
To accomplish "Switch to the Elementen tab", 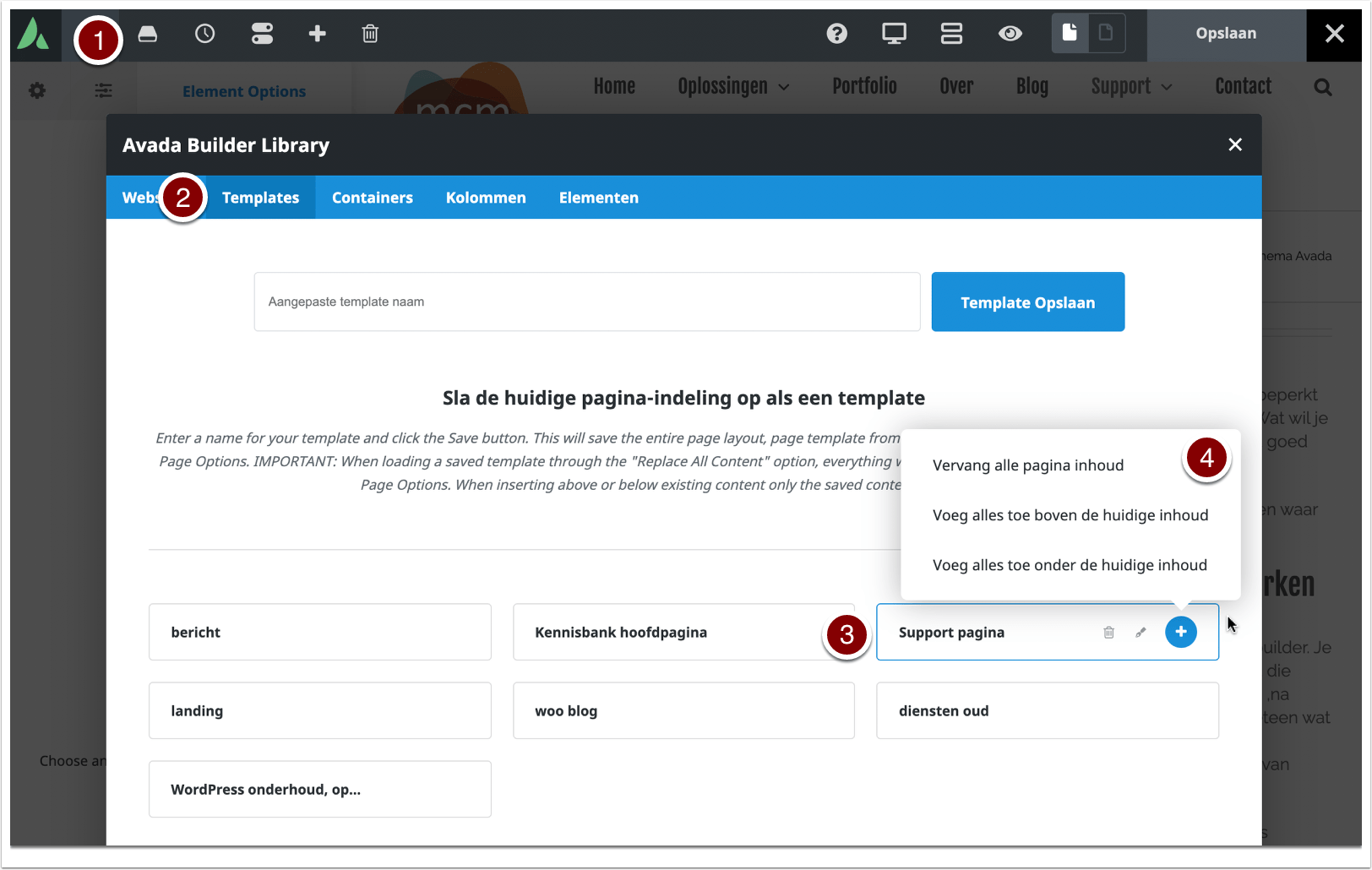I will click(x=599, y=198).
